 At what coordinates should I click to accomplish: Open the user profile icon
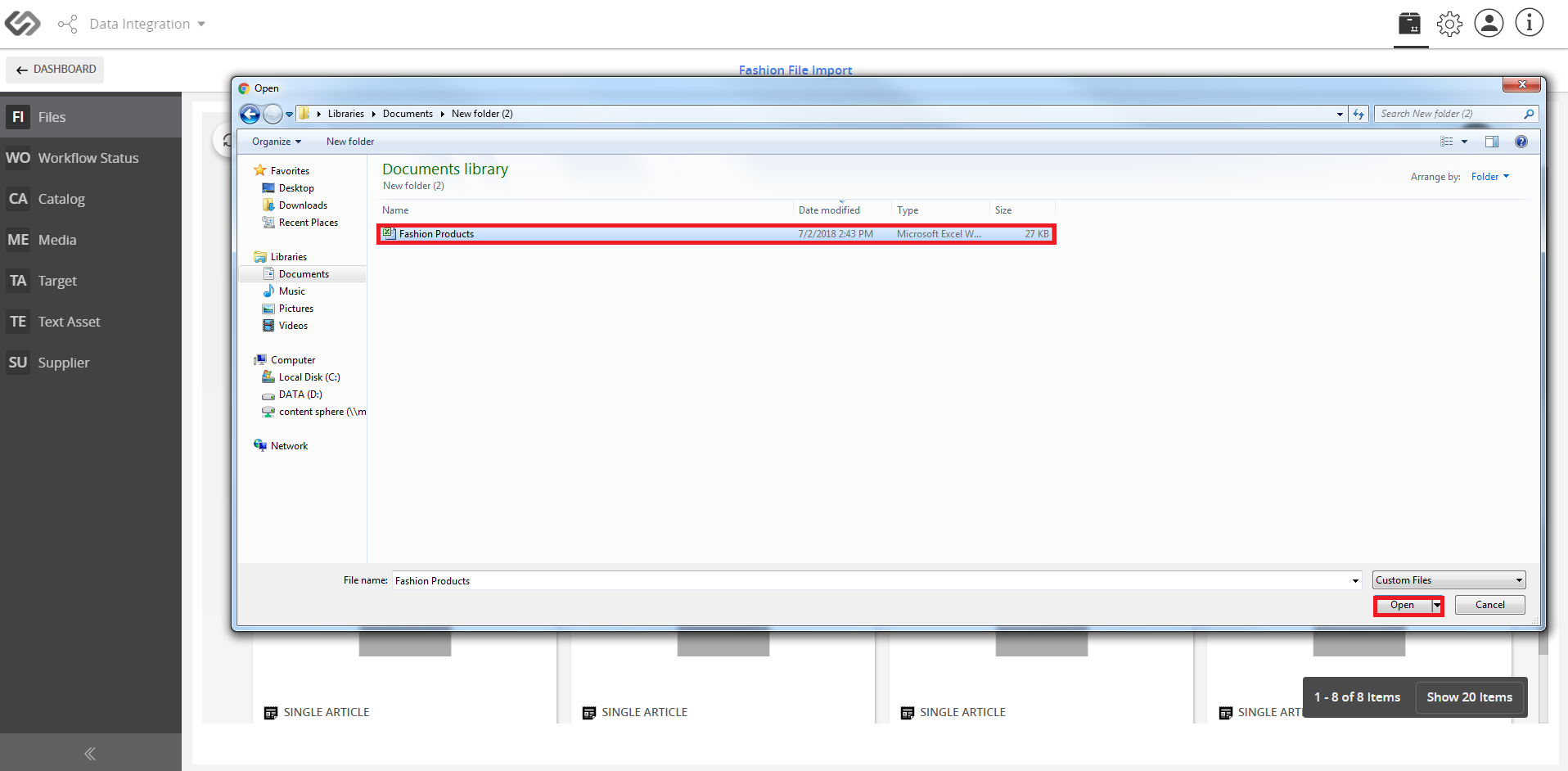point(1489,23)
